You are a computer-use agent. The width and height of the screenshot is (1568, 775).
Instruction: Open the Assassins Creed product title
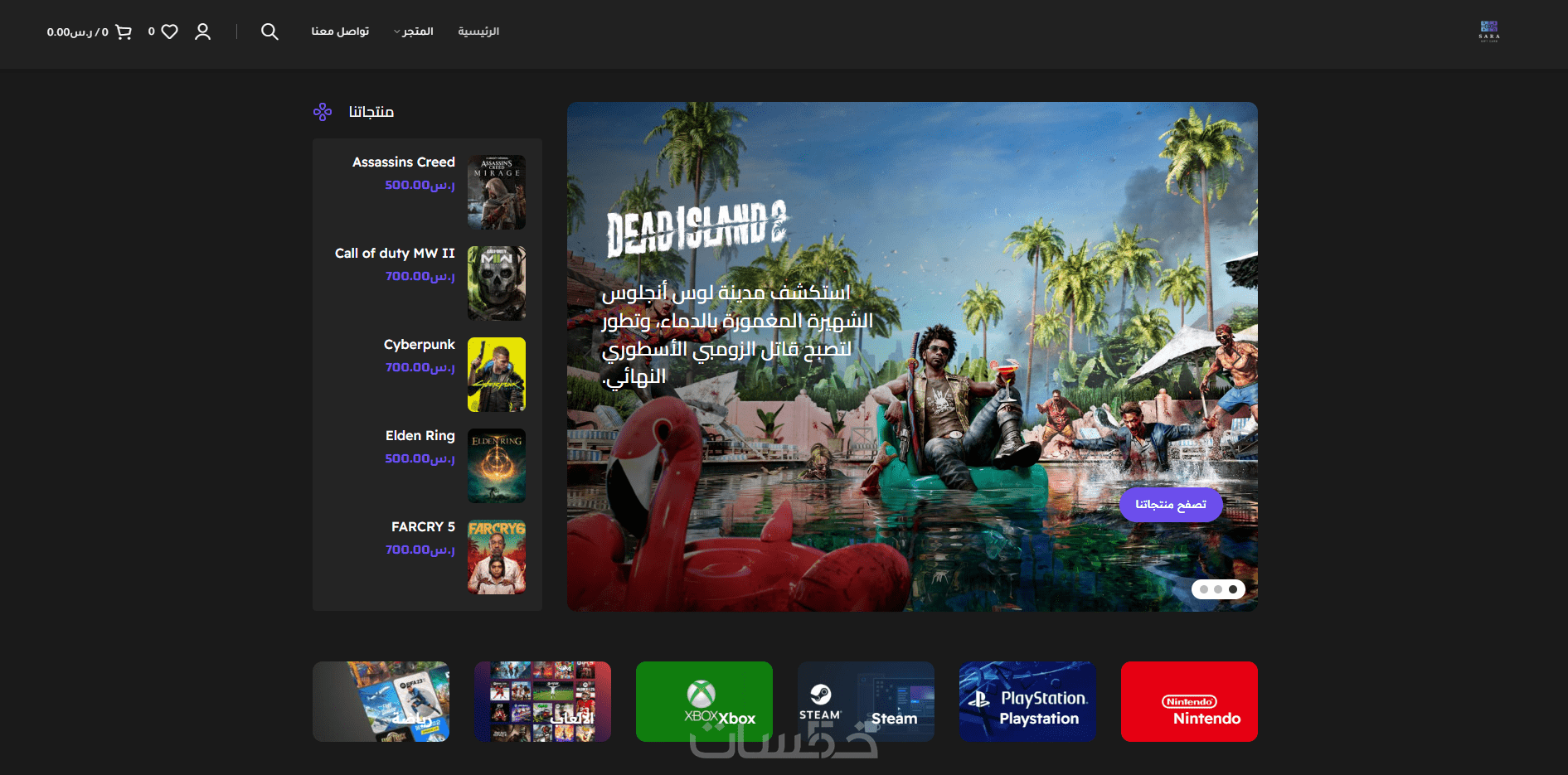[x=404, y=162]
